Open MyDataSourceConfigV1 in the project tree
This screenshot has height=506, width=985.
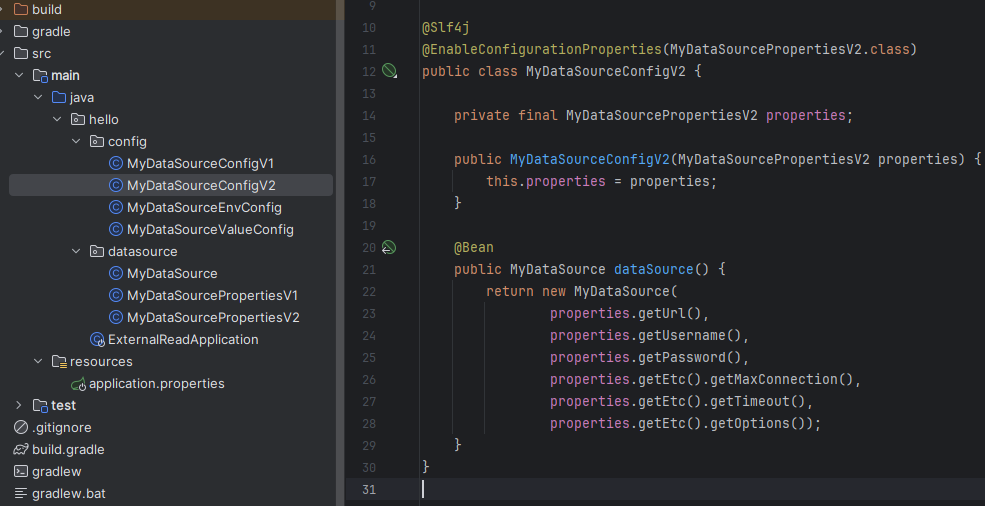(x=200, y=163)
